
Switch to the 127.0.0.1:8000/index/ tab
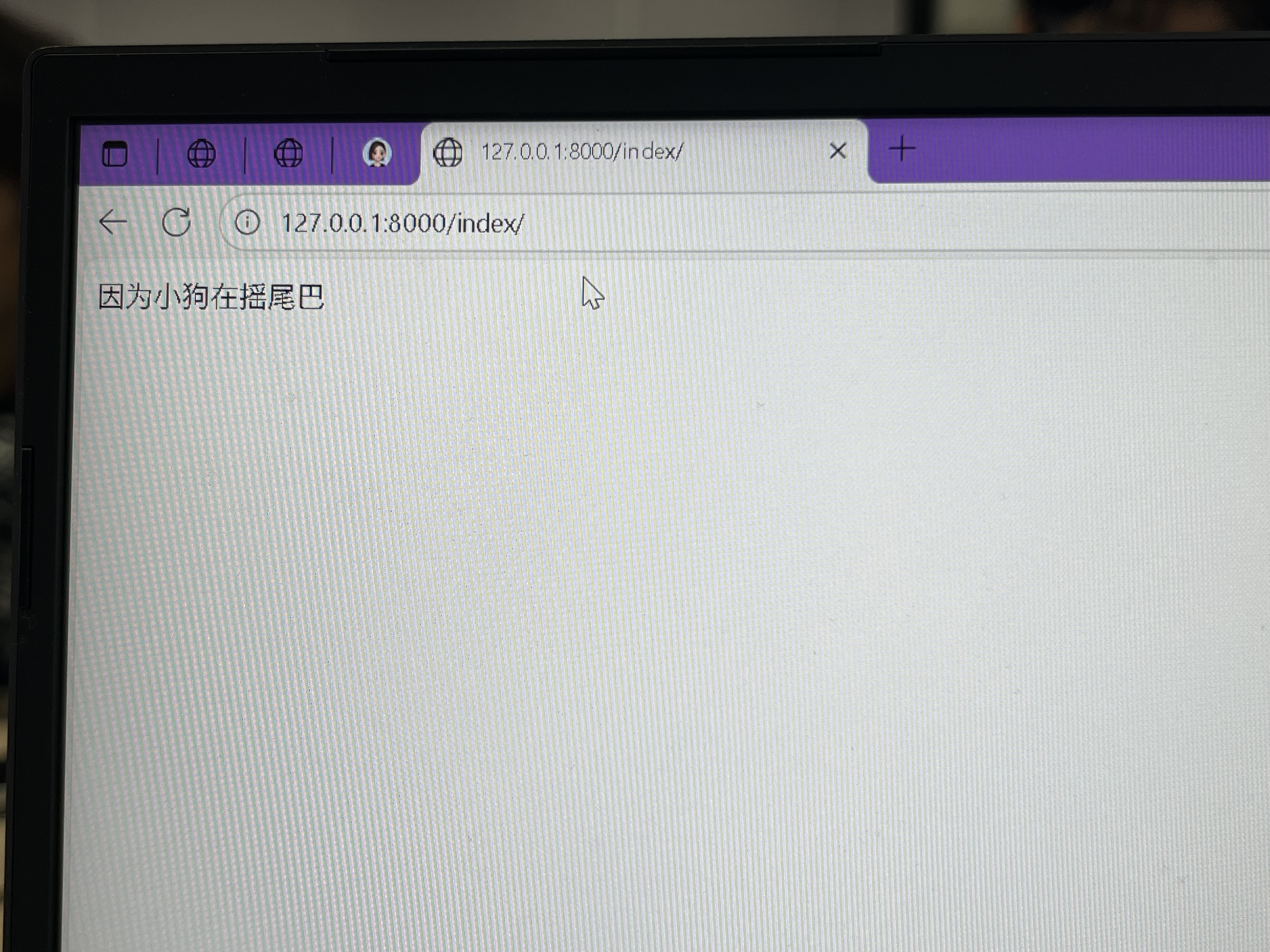point(580,153)
